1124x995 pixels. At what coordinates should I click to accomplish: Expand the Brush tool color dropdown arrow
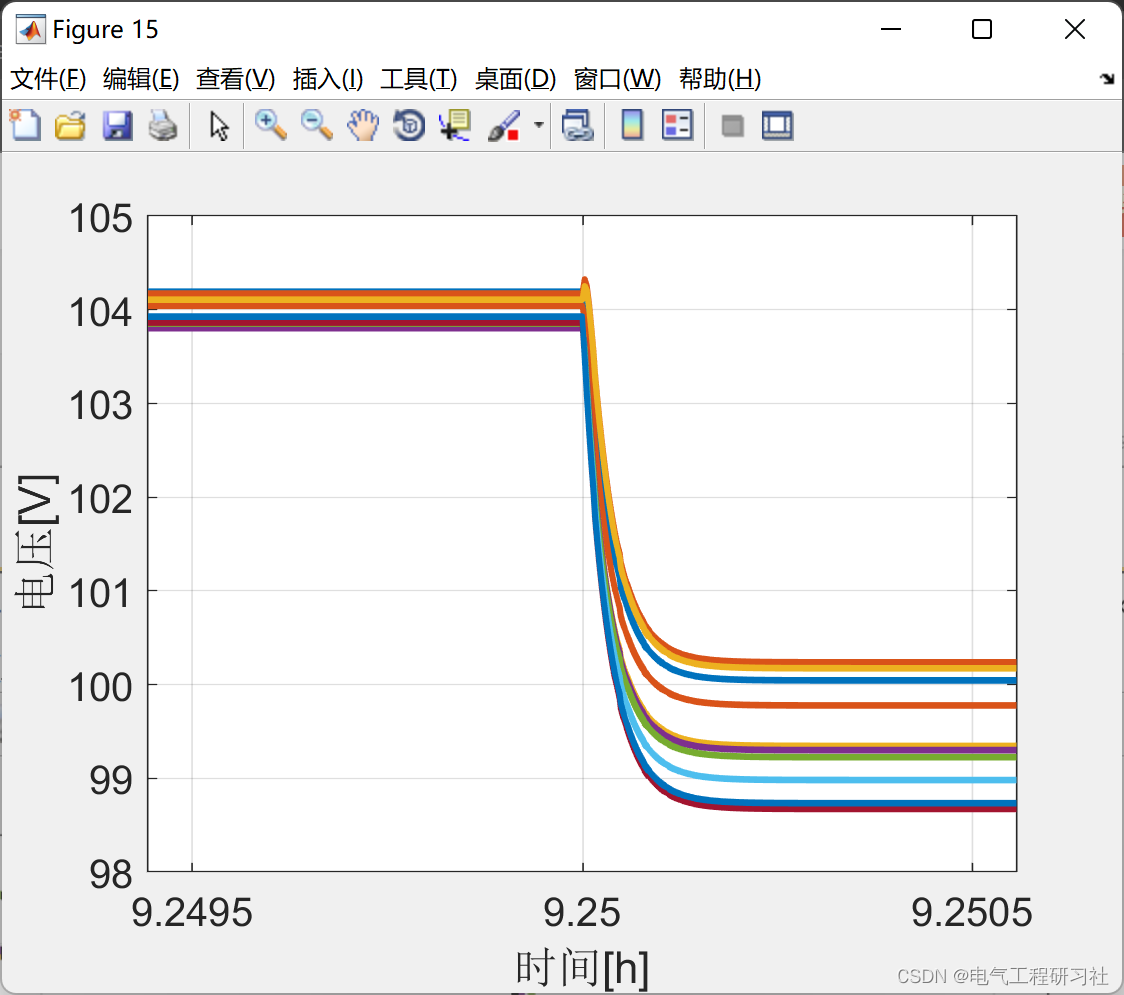pos(539,125)
